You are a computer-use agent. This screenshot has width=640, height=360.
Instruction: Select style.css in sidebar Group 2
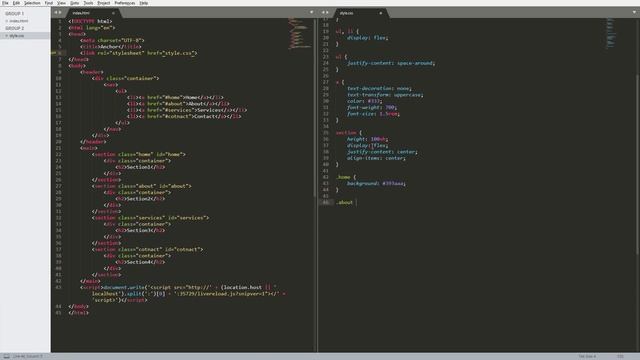tap(17, 36)
